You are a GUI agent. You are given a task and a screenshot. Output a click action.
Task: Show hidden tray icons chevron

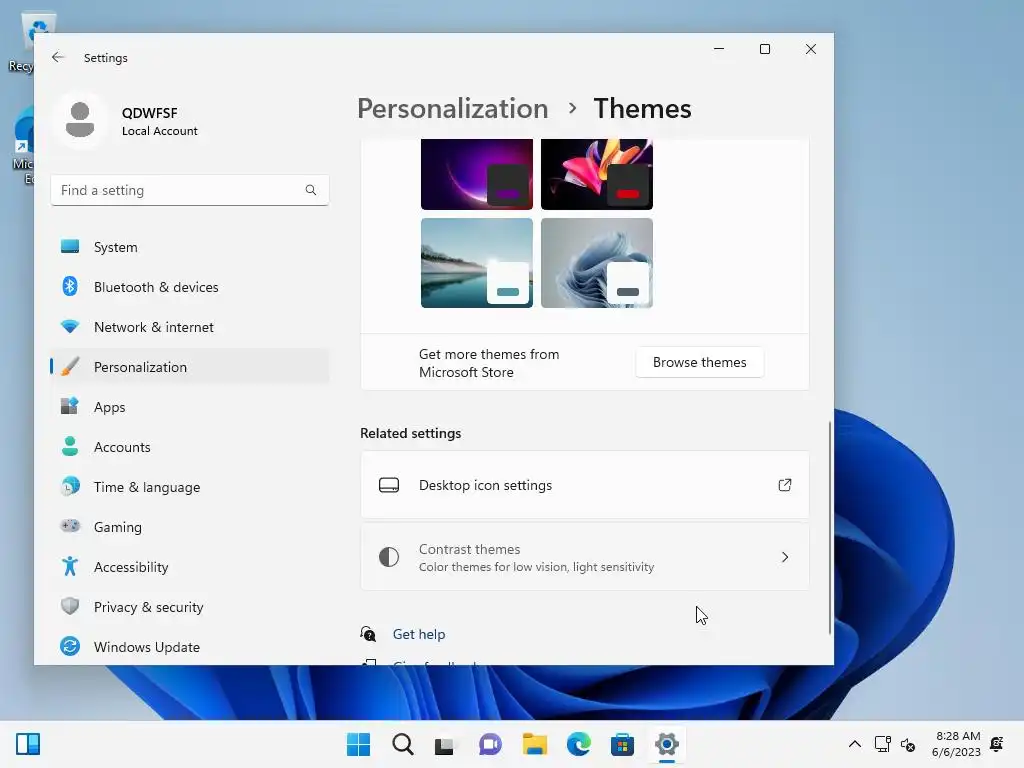(x=854, y=744)
